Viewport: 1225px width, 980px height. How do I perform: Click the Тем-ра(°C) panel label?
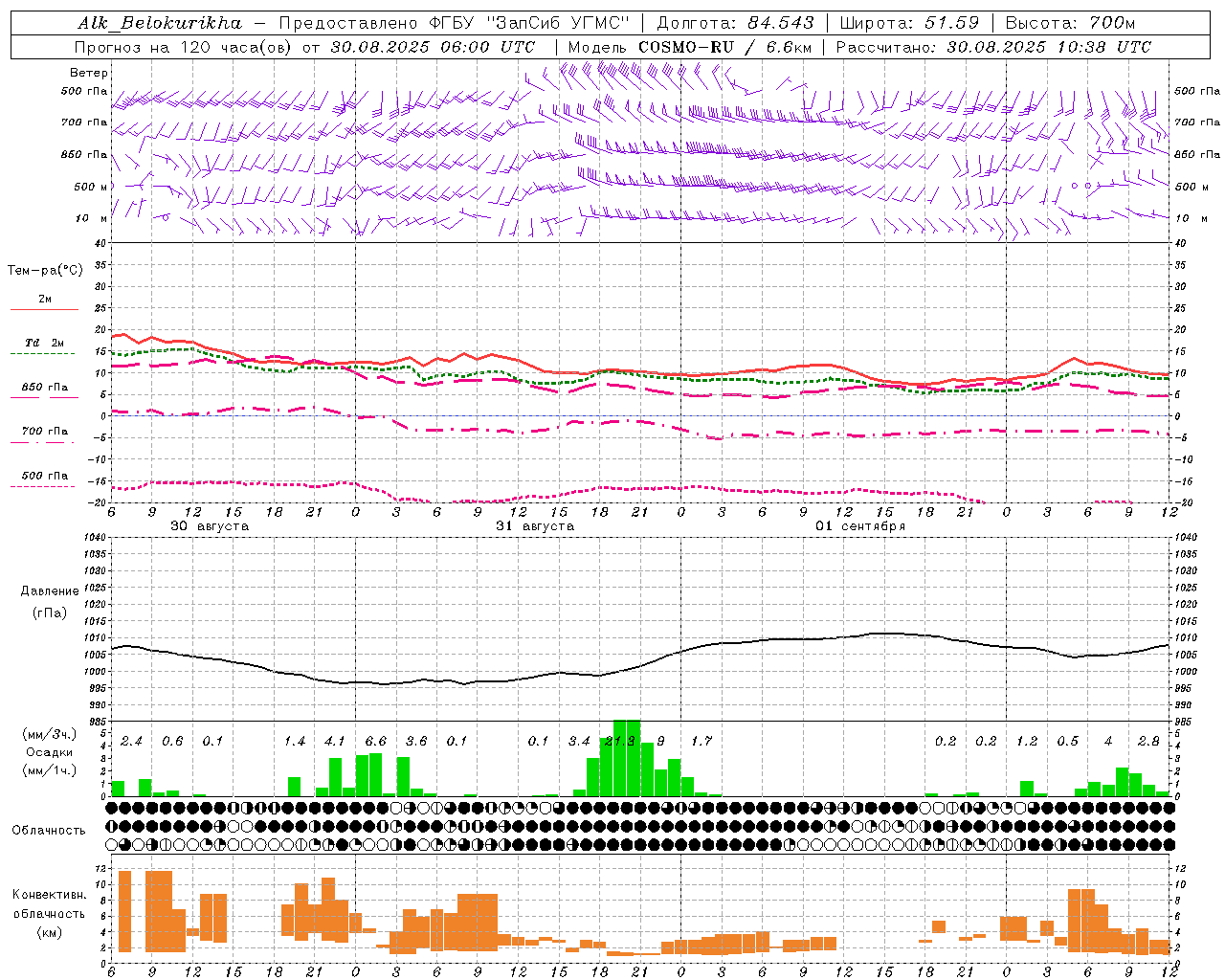coord(45,271)
